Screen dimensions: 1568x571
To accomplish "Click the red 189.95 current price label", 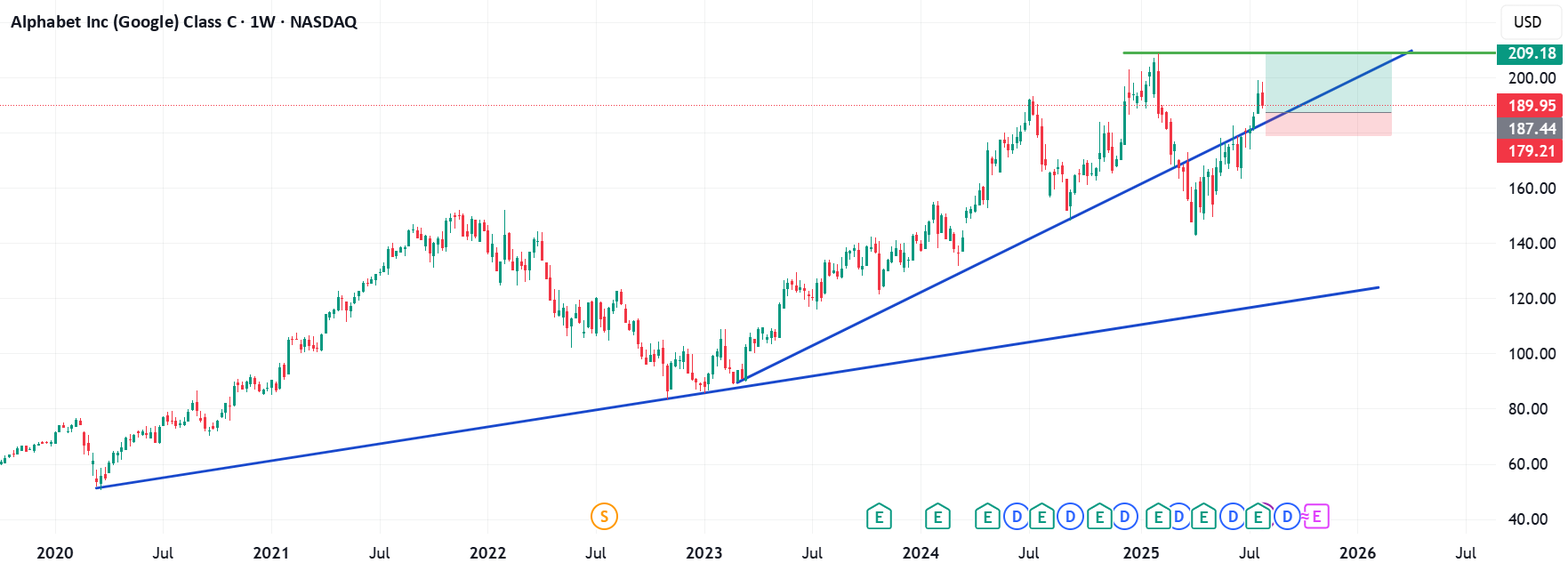I will (1530, 106).
